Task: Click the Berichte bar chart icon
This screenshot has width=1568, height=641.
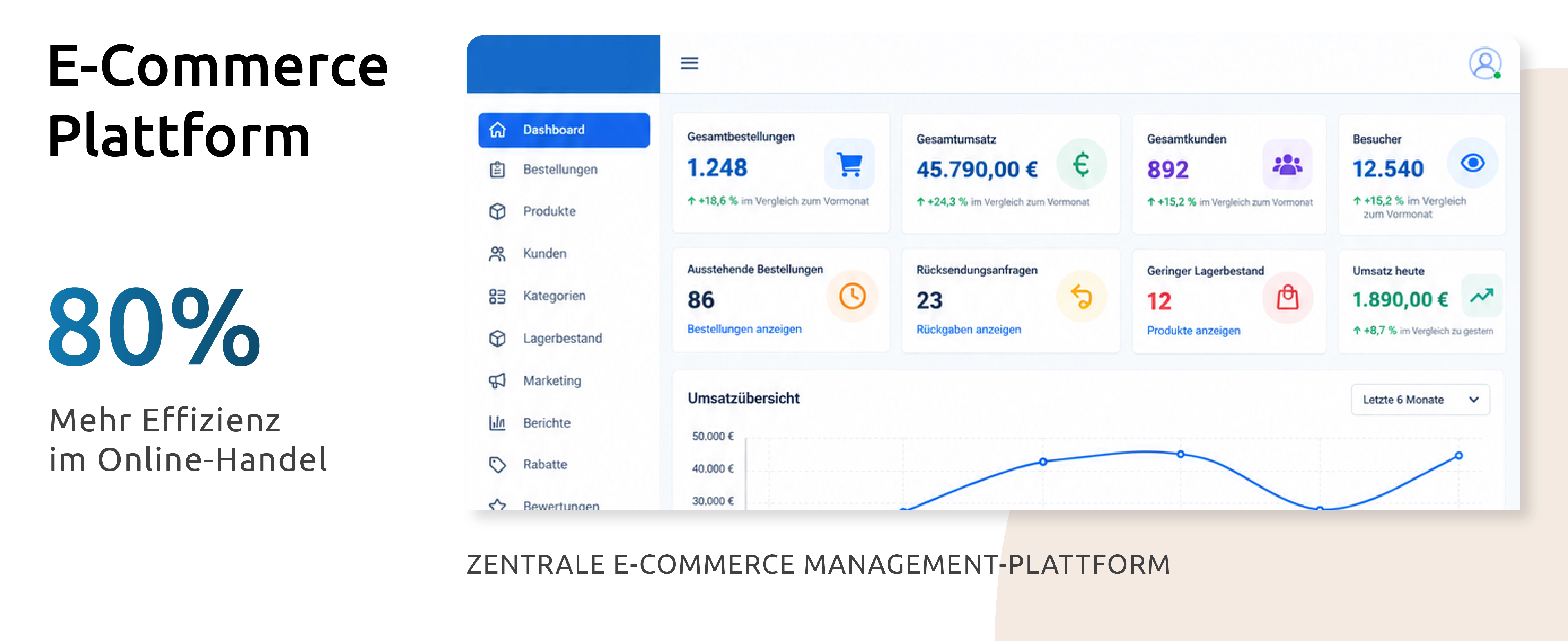Action: pyautogui.click(x=497, y=422)
